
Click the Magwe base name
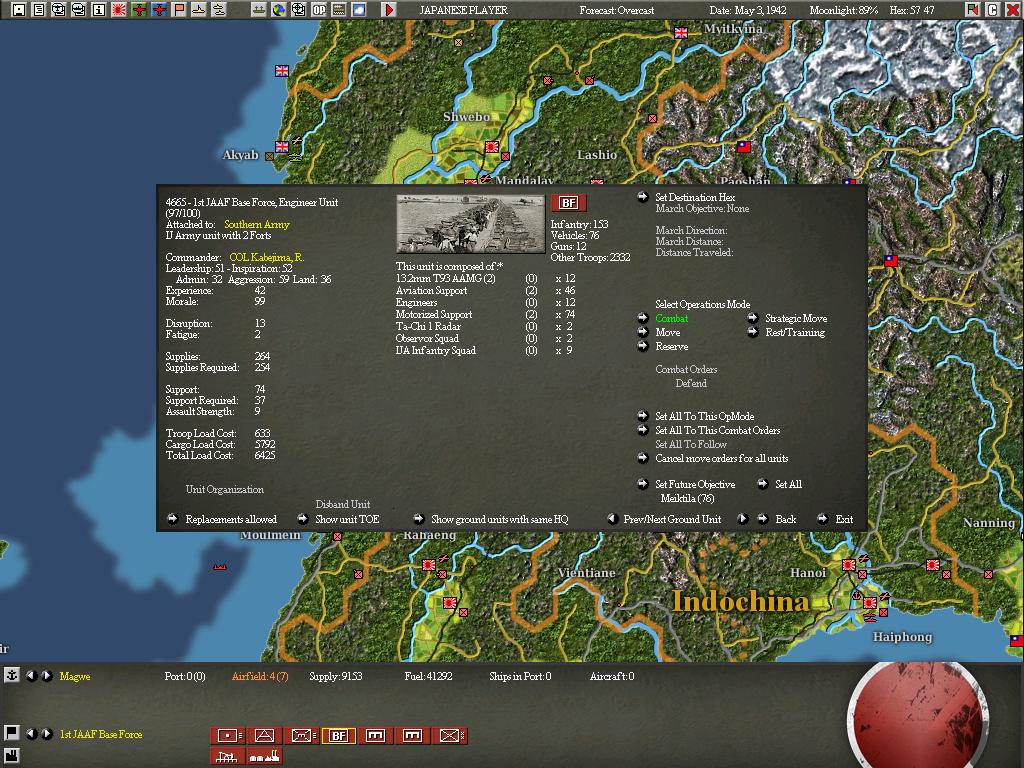[x=75, y=676]
